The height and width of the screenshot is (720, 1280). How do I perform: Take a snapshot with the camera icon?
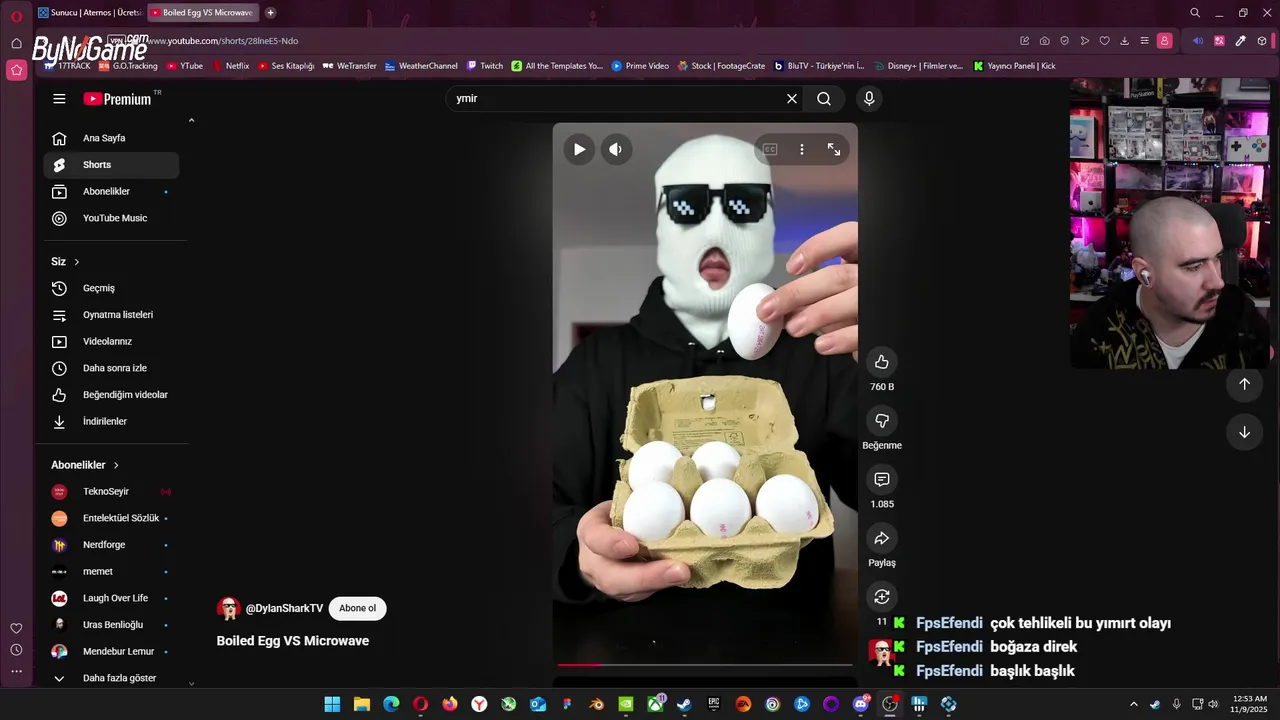1044,41
